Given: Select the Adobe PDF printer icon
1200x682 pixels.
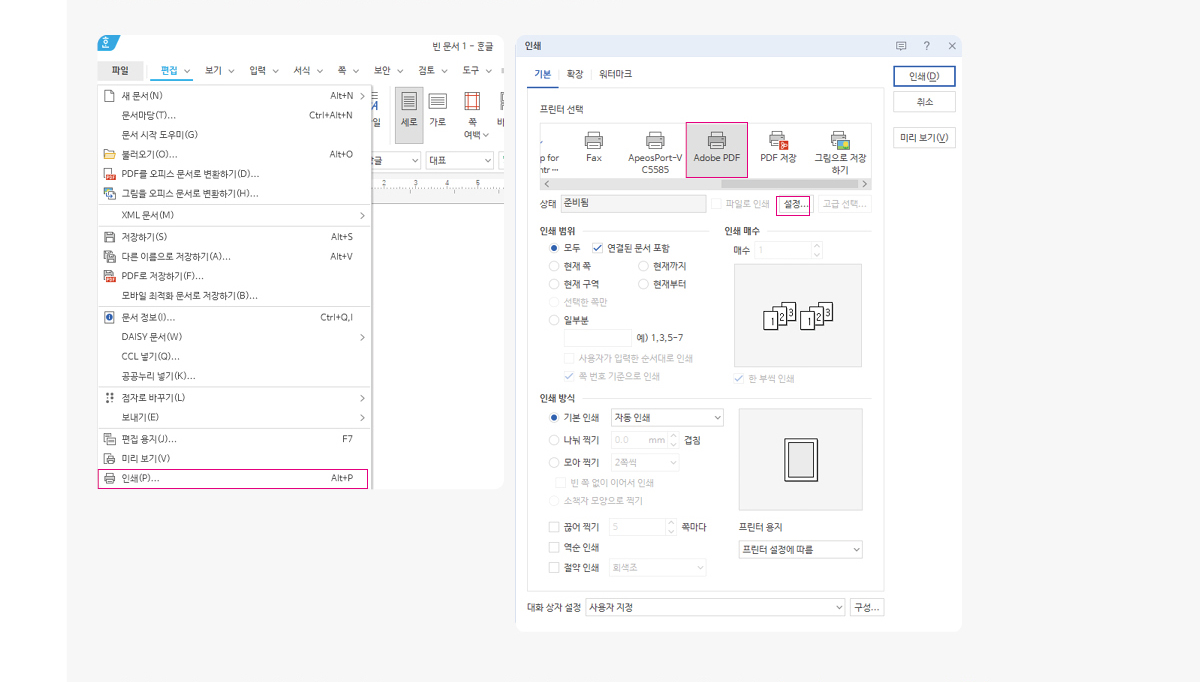Looking at the screenshot, I should pos(716,142).
